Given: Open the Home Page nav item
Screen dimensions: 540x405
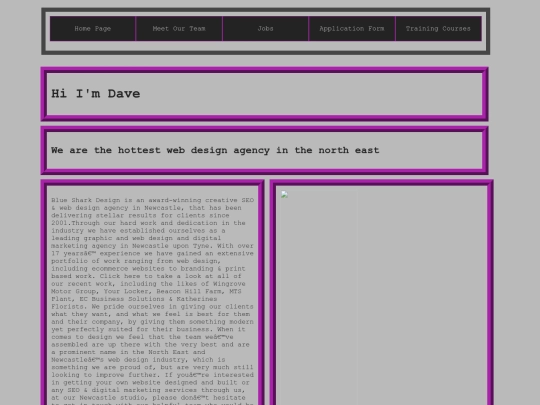Looking at the screenshot, I should (x=93, y=29).
